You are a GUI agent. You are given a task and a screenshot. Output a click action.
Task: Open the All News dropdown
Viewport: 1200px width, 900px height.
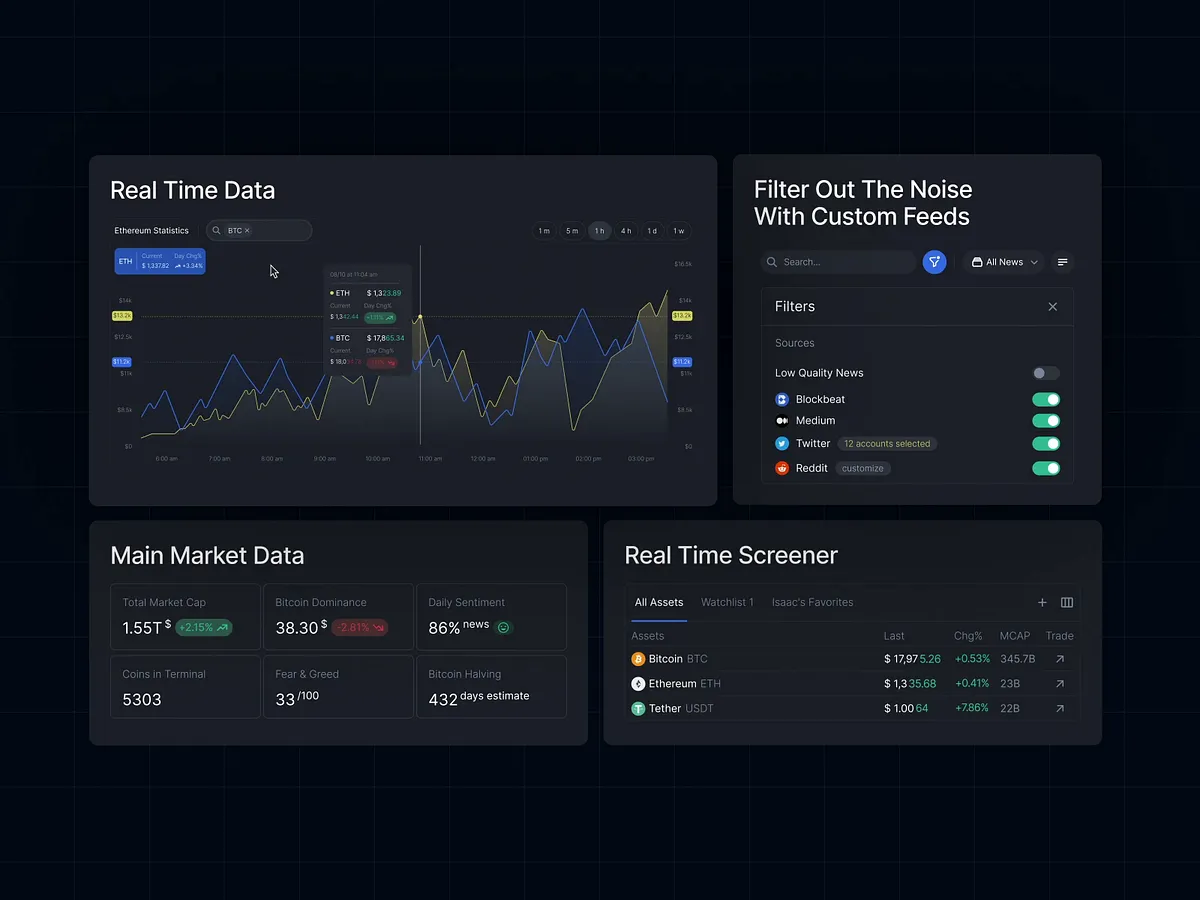coord(1003,261)
